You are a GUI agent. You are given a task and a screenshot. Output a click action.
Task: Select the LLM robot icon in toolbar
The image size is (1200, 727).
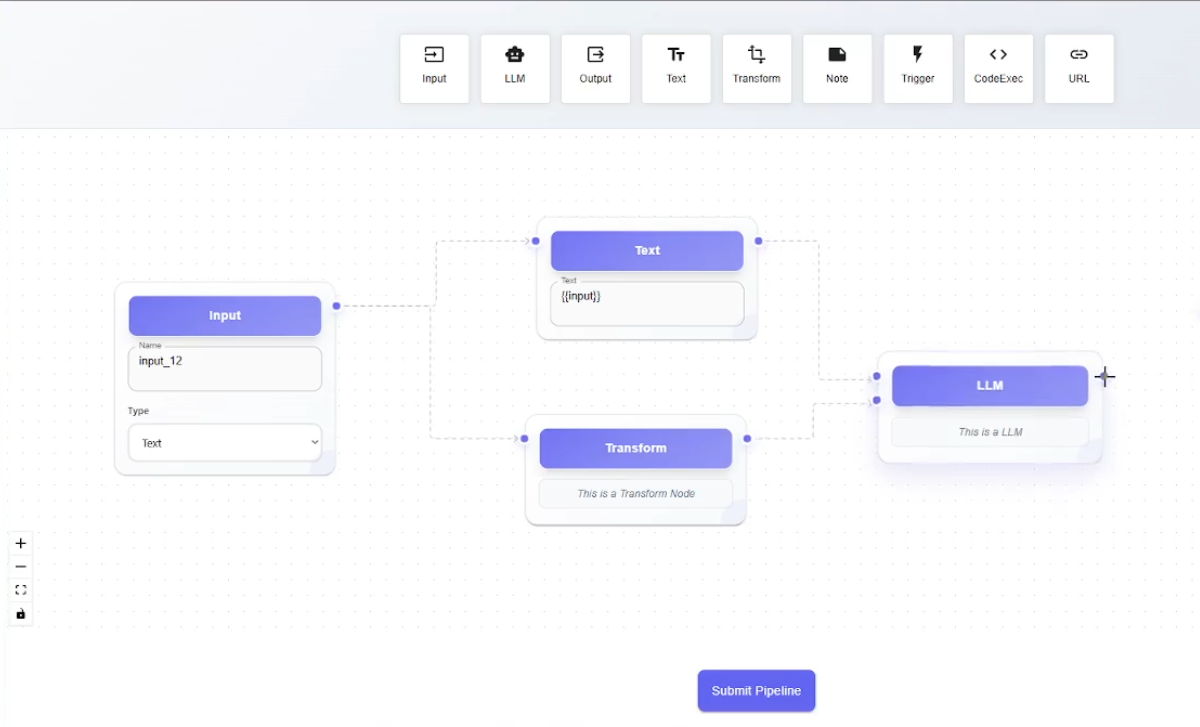pos(515,55)
